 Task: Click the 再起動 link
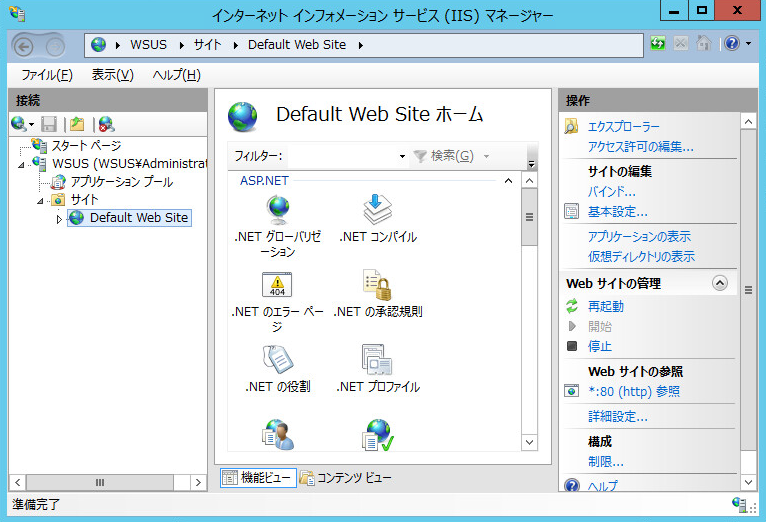coord(606,306)
